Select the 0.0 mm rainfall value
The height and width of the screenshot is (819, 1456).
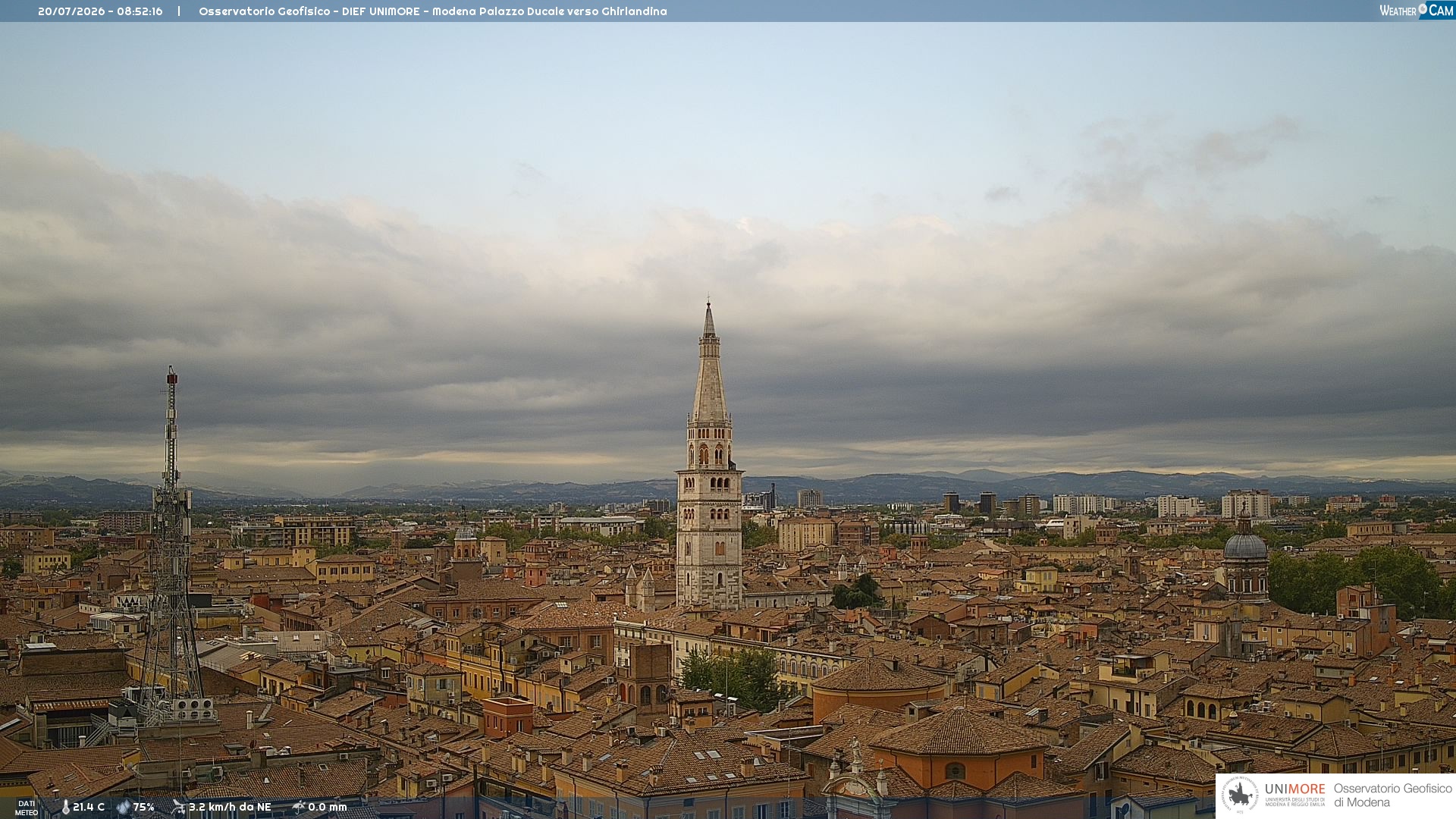pyautogui.click(x=328, y=807)
